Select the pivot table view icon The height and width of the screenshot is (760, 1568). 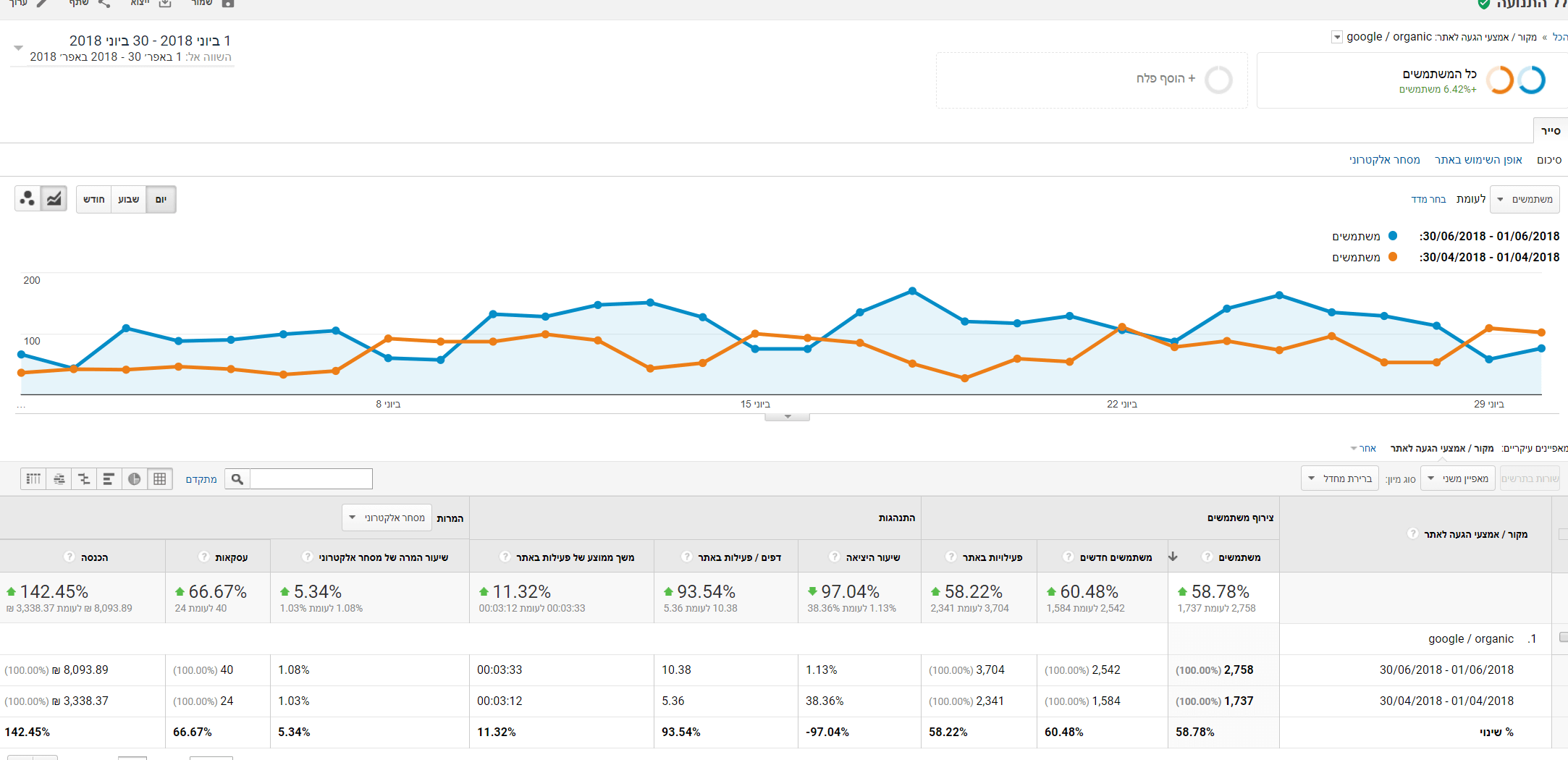[33, 478]
